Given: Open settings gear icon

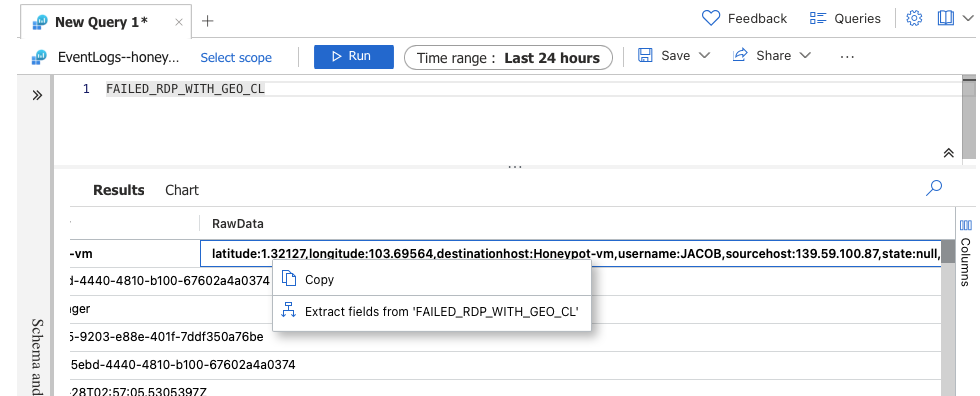Looking at the screenshot, I should tap(914, 18).
